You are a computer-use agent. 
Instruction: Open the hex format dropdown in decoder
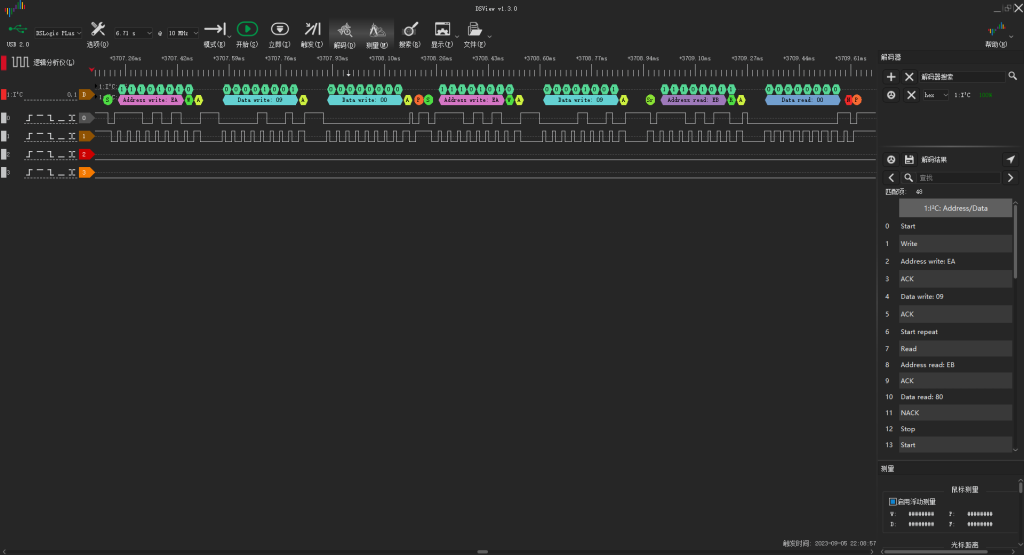(x=936, y=95)
